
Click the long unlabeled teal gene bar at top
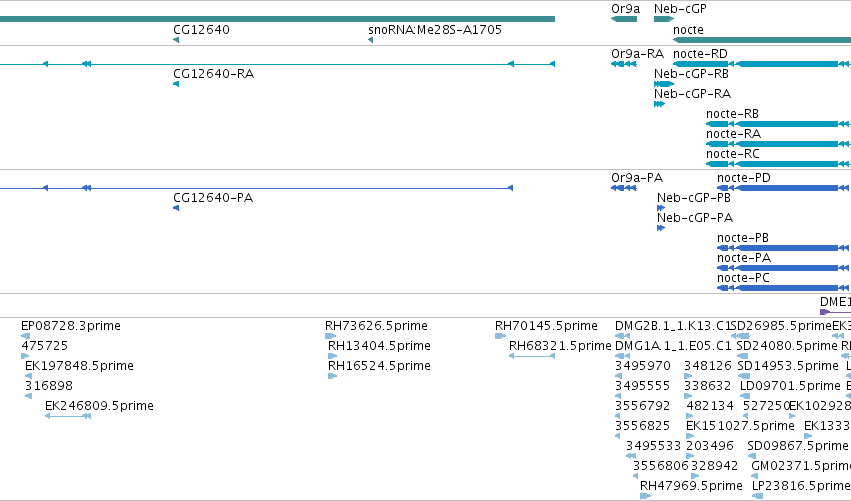coord(277,19)
